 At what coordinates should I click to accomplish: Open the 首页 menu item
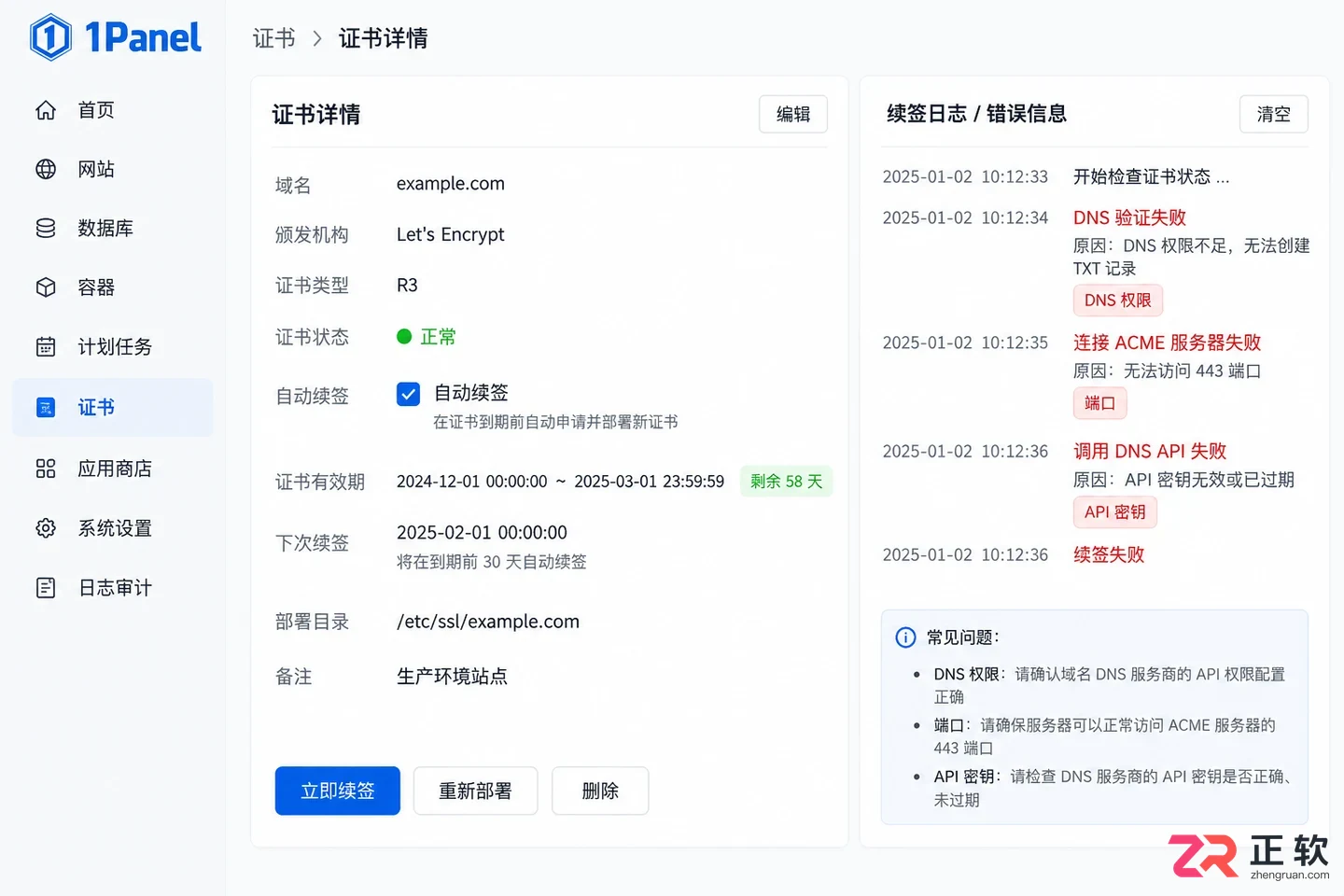coord(113,110)
